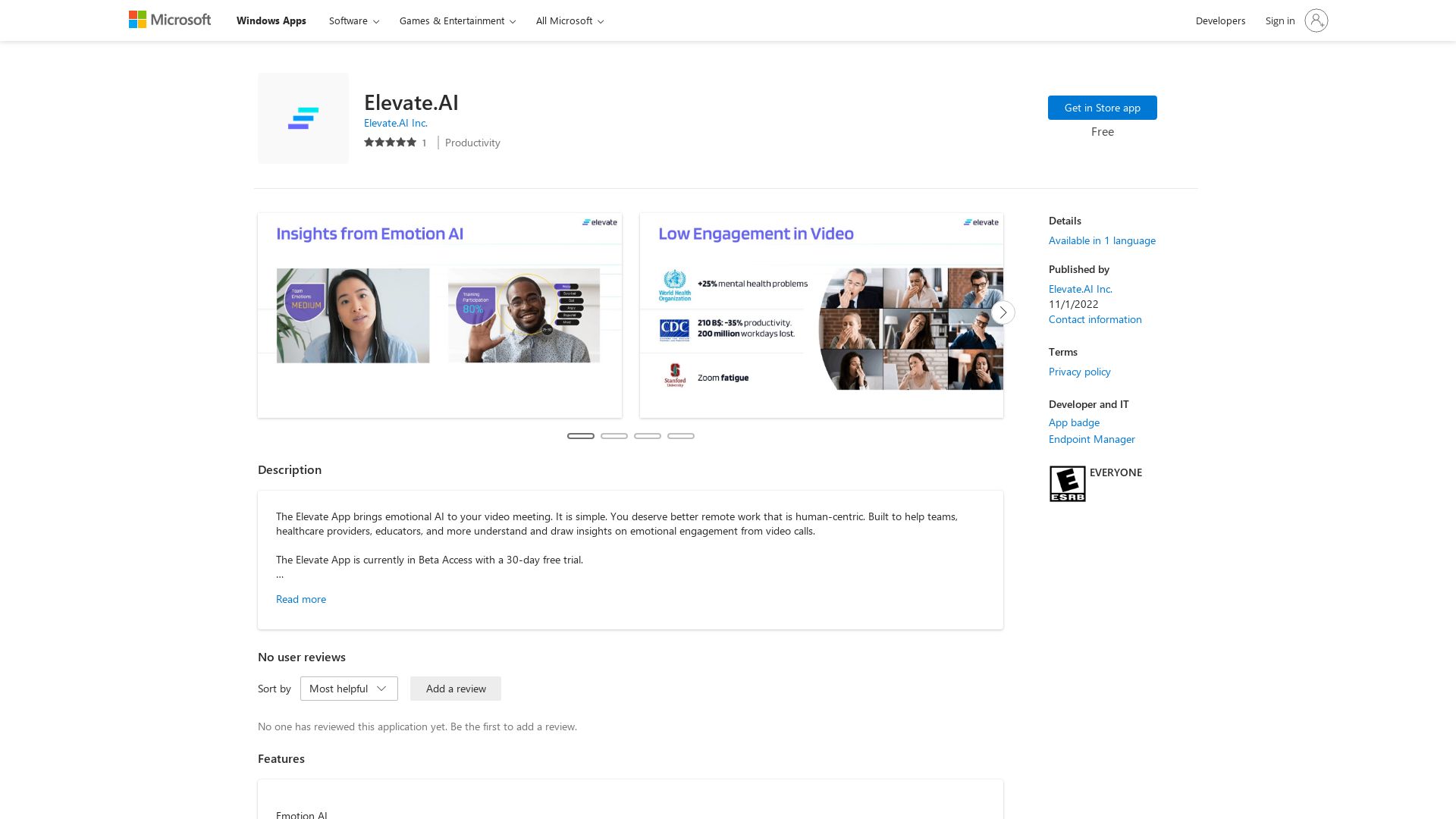Expand the Games & Entertainment menu
The image size is (1456, 819).
pyautogui.click(x=457, y=20)
